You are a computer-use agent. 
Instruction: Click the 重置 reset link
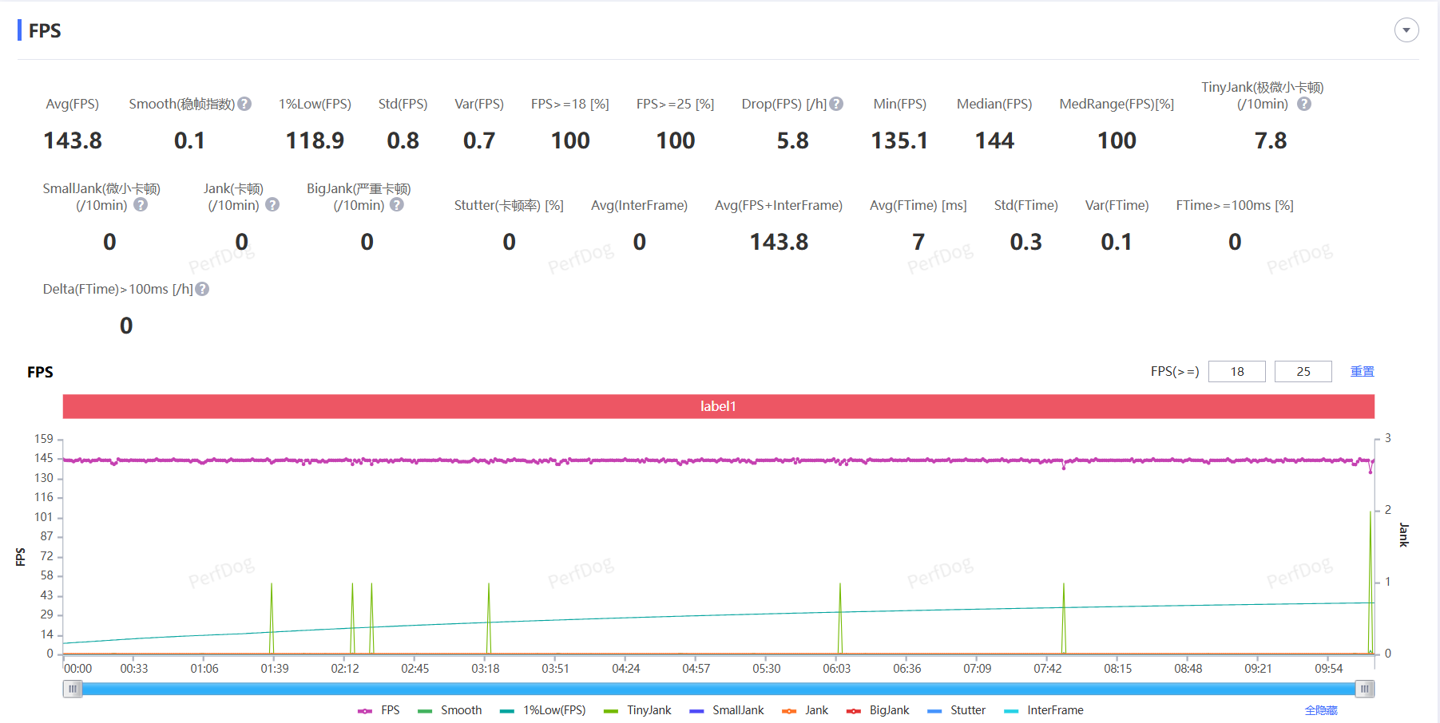(1362, 371)
